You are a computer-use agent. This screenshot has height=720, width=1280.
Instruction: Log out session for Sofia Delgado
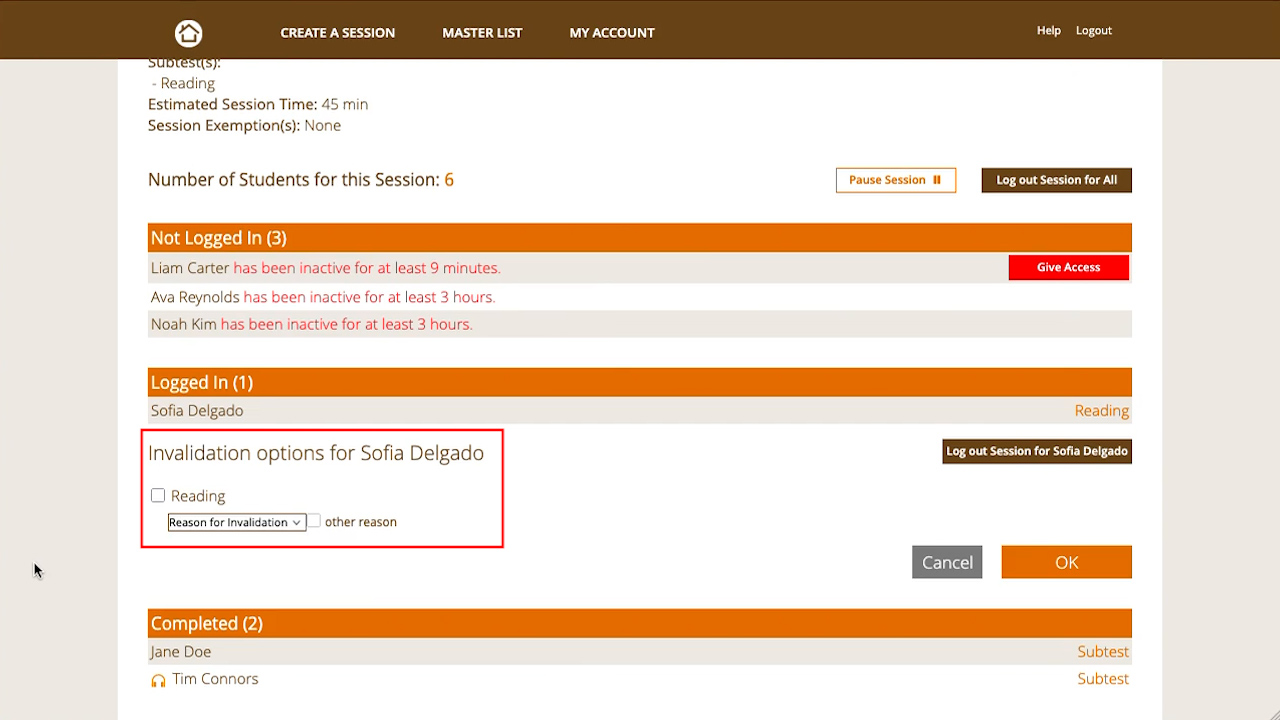coord(1036,451)
